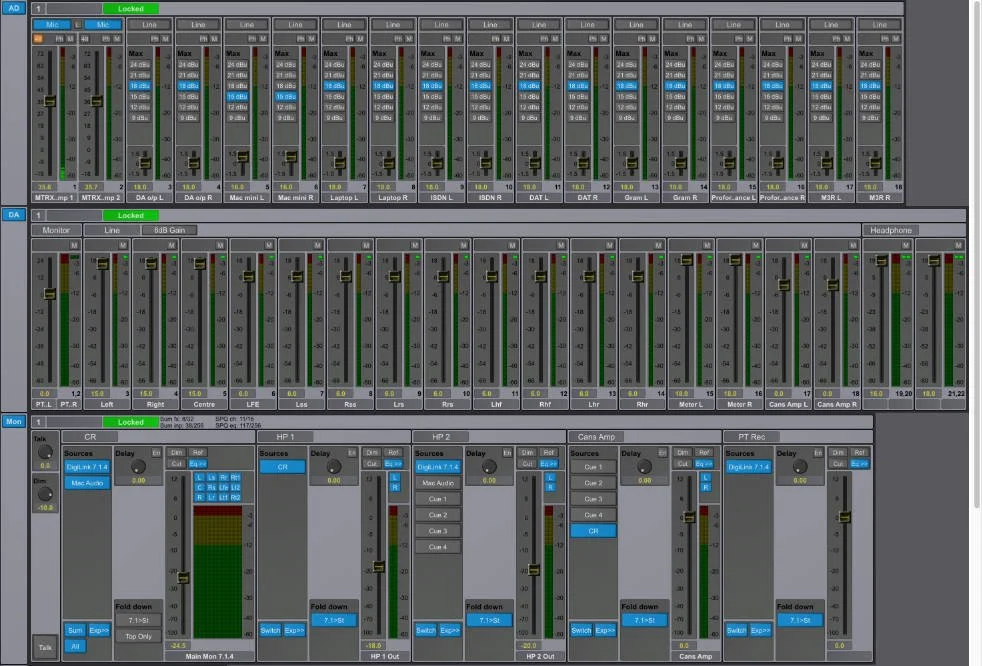Open the Eq>> panel for Cans Amp
Screen dimensions: 982x666
[x=704, y=464]
